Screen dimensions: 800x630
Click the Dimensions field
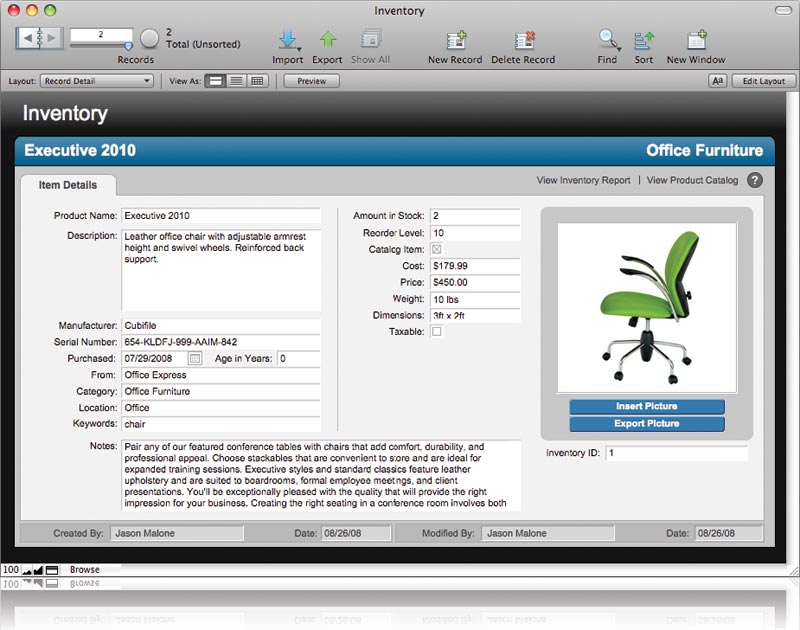[475, 316]
